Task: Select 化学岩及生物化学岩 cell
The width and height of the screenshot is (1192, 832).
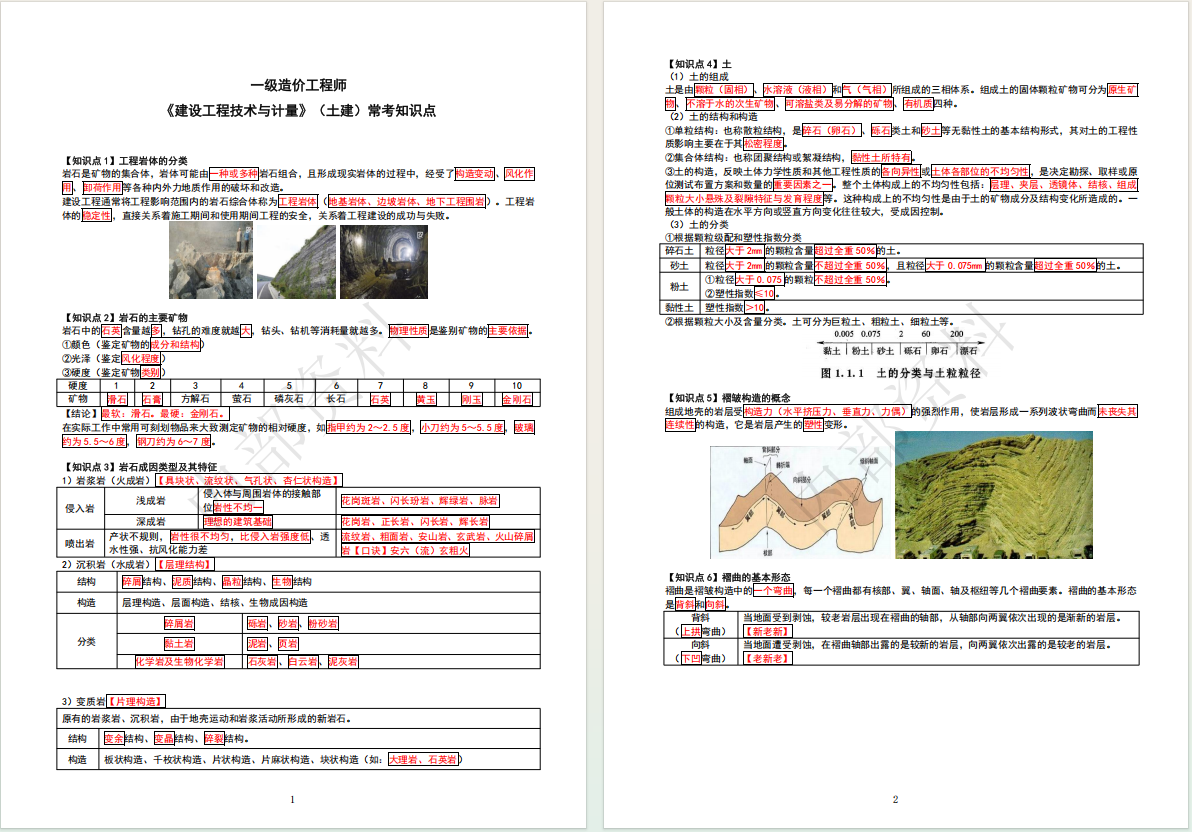Action: click(x=180, y=662)
